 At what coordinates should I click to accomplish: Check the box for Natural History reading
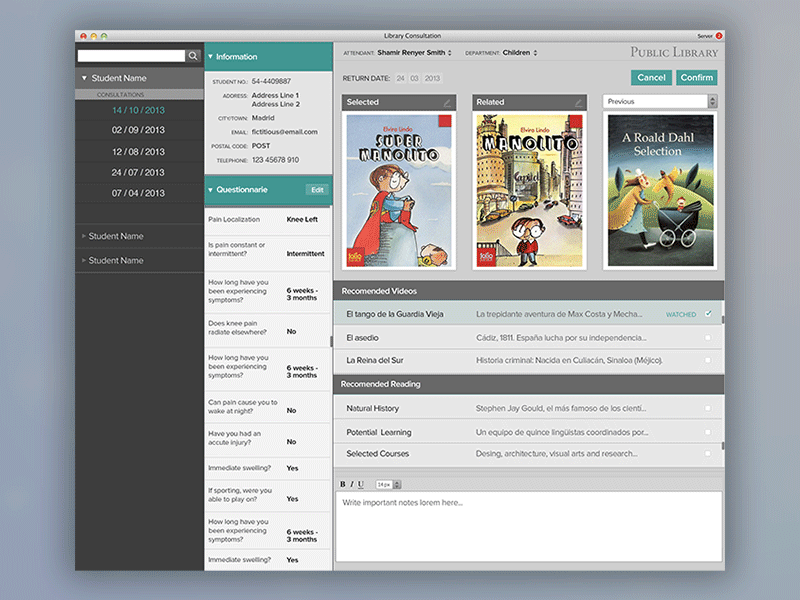pyautogui.click(x=708, y=408)
